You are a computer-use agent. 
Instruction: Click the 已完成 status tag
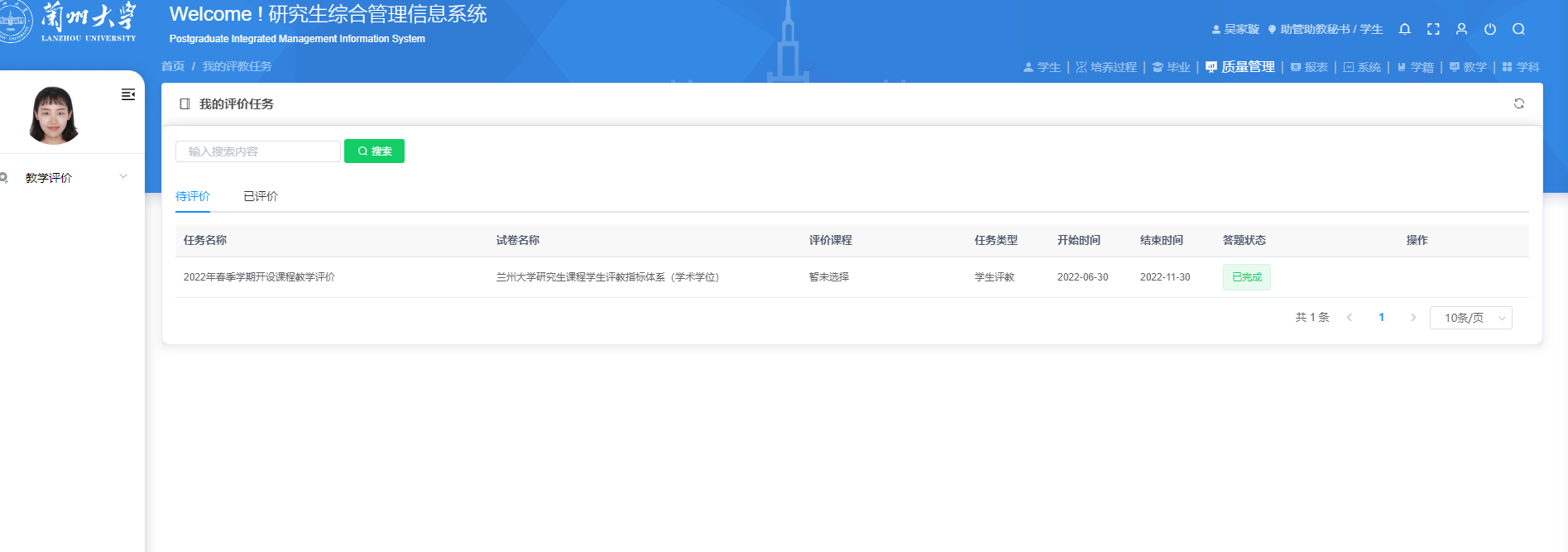coord(1246,277)
